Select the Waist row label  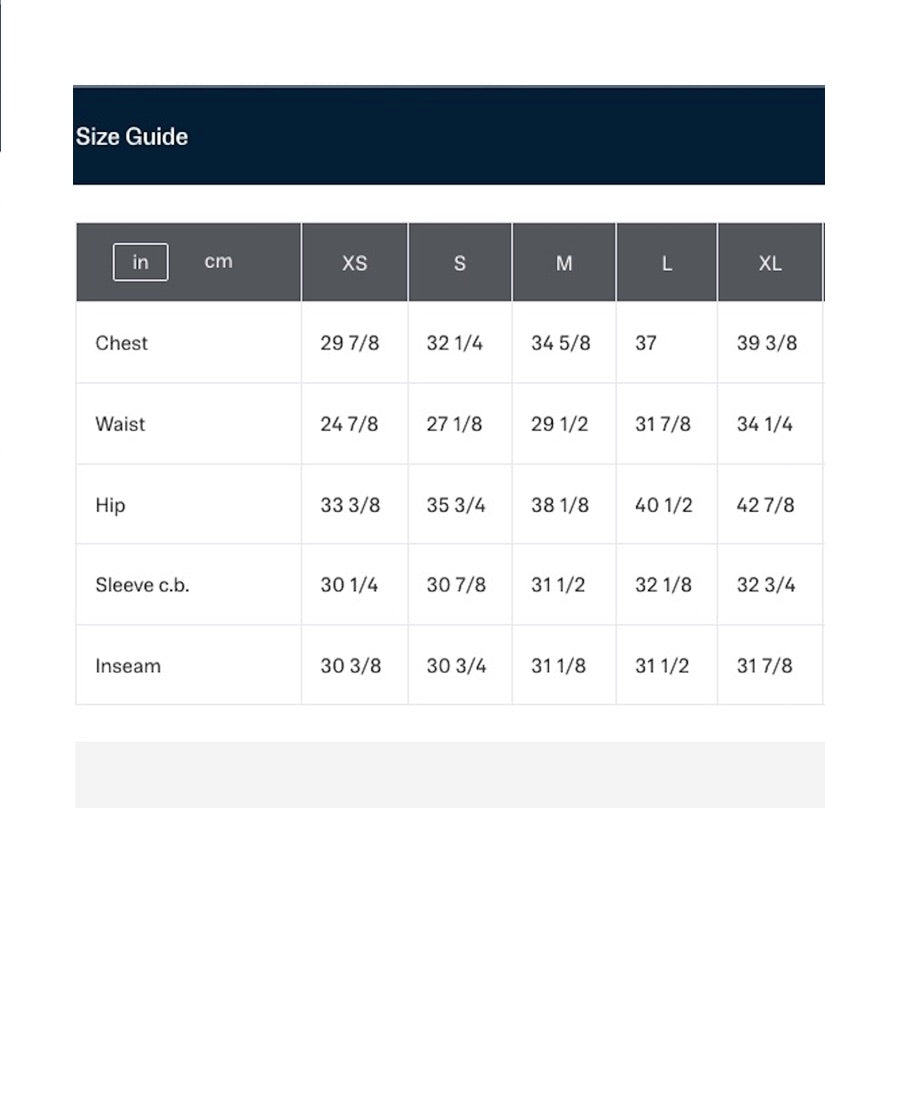[x=120, y=424]
